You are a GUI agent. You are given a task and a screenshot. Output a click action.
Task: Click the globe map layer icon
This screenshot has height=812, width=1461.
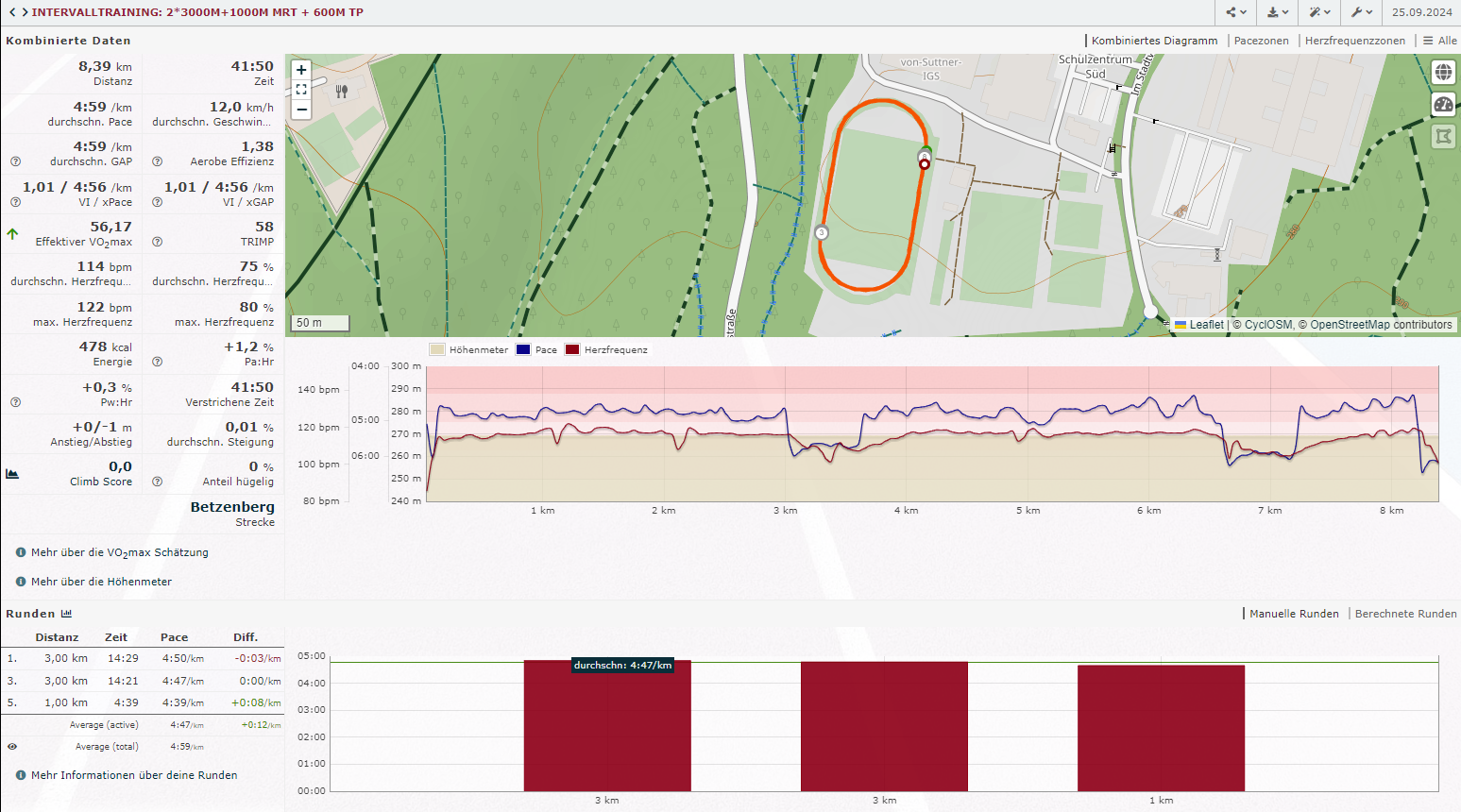click(1443, 73)
